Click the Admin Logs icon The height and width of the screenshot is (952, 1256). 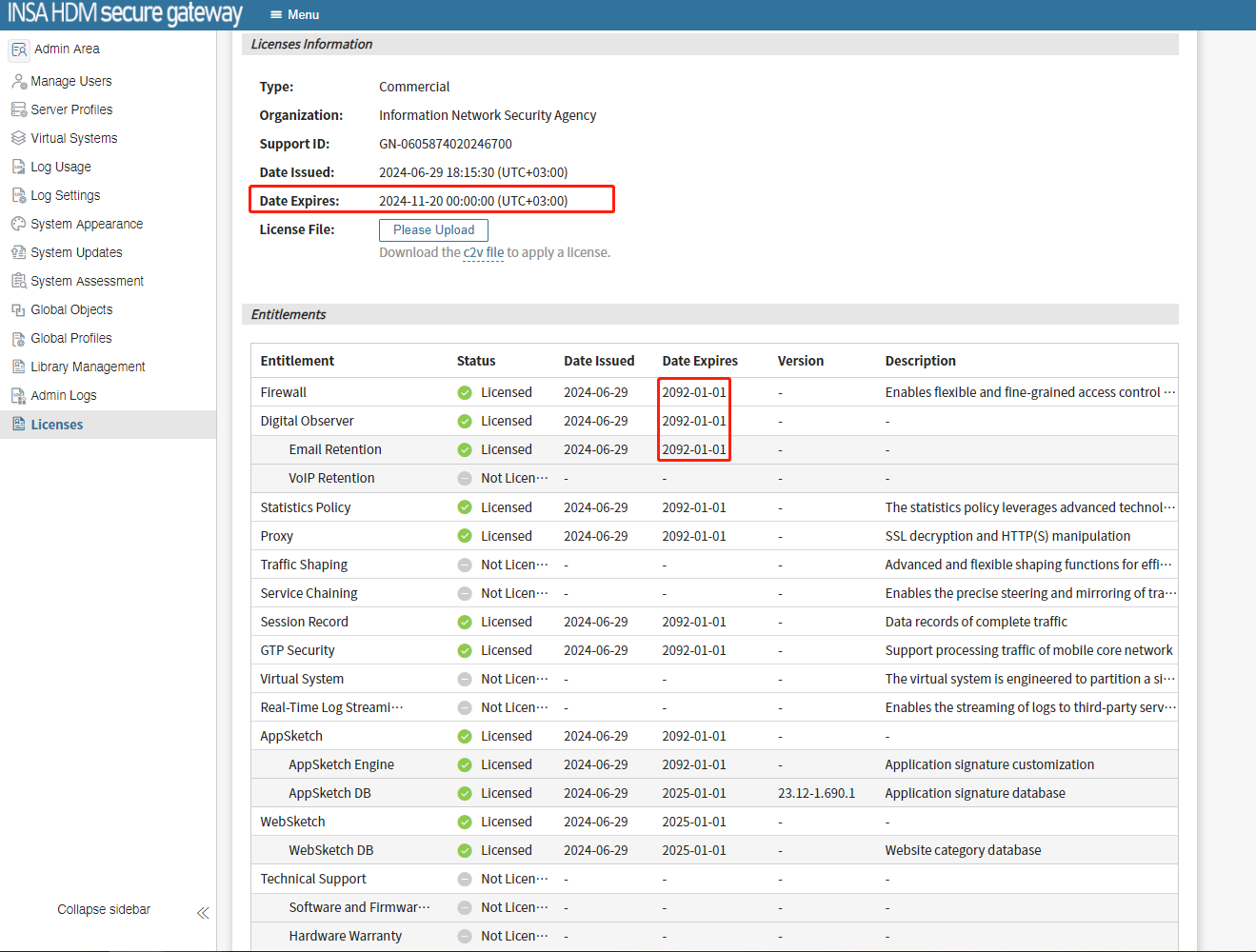pyautogui.click(x=18, y=395)
